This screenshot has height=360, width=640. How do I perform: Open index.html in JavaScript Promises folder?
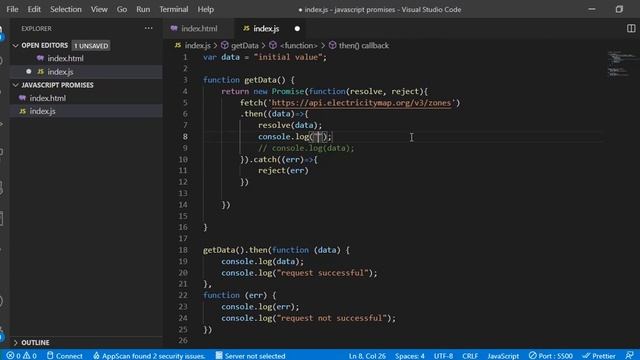pyautogui.click(x=47, y=98)
